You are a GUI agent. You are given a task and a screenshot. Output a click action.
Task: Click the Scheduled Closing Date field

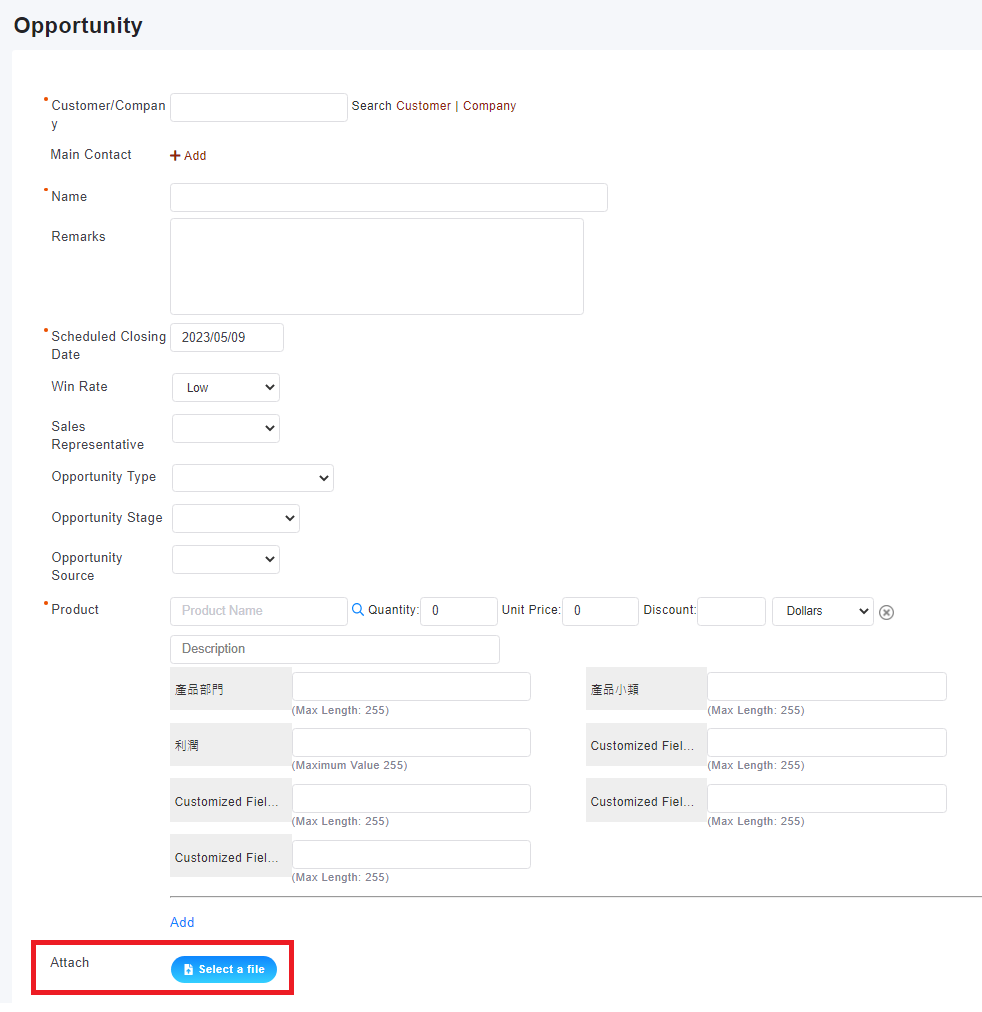227,338
